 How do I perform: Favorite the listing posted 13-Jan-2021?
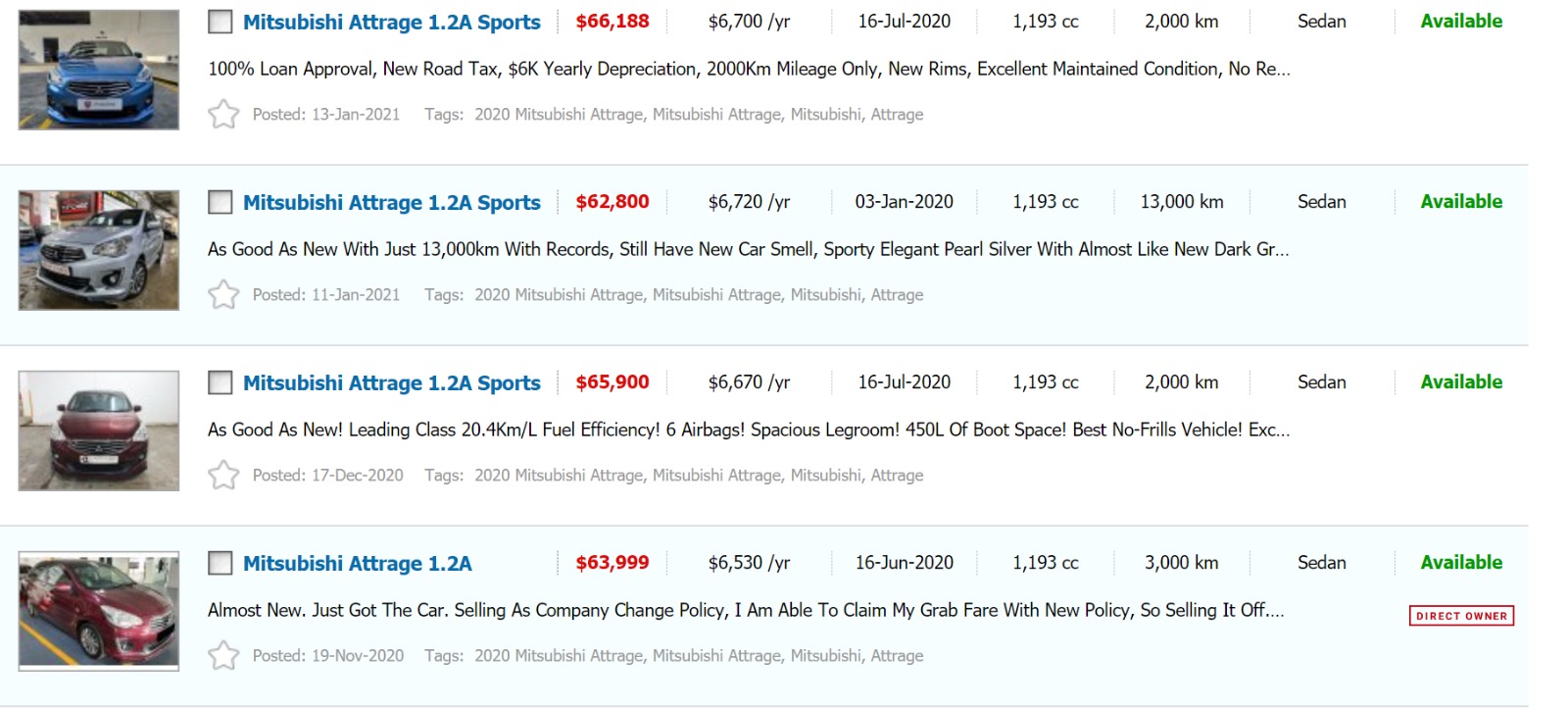223,115
